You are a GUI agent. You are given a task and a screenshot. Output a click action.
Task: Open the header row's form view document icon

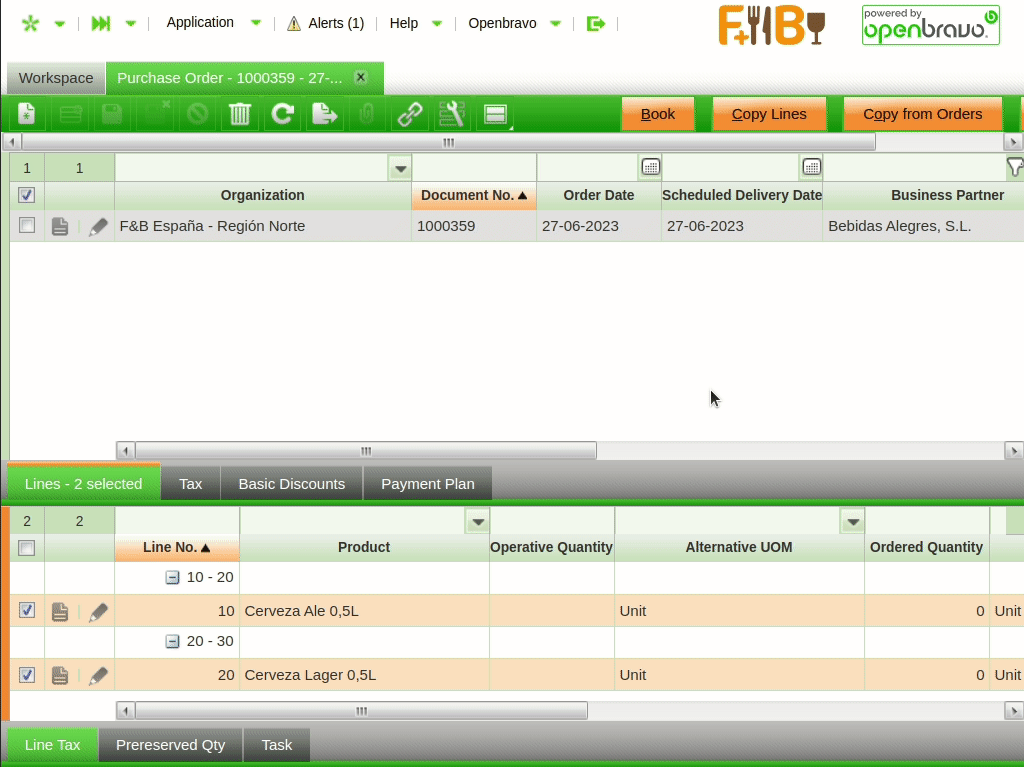pyautogui.click(x=59, y=227)
